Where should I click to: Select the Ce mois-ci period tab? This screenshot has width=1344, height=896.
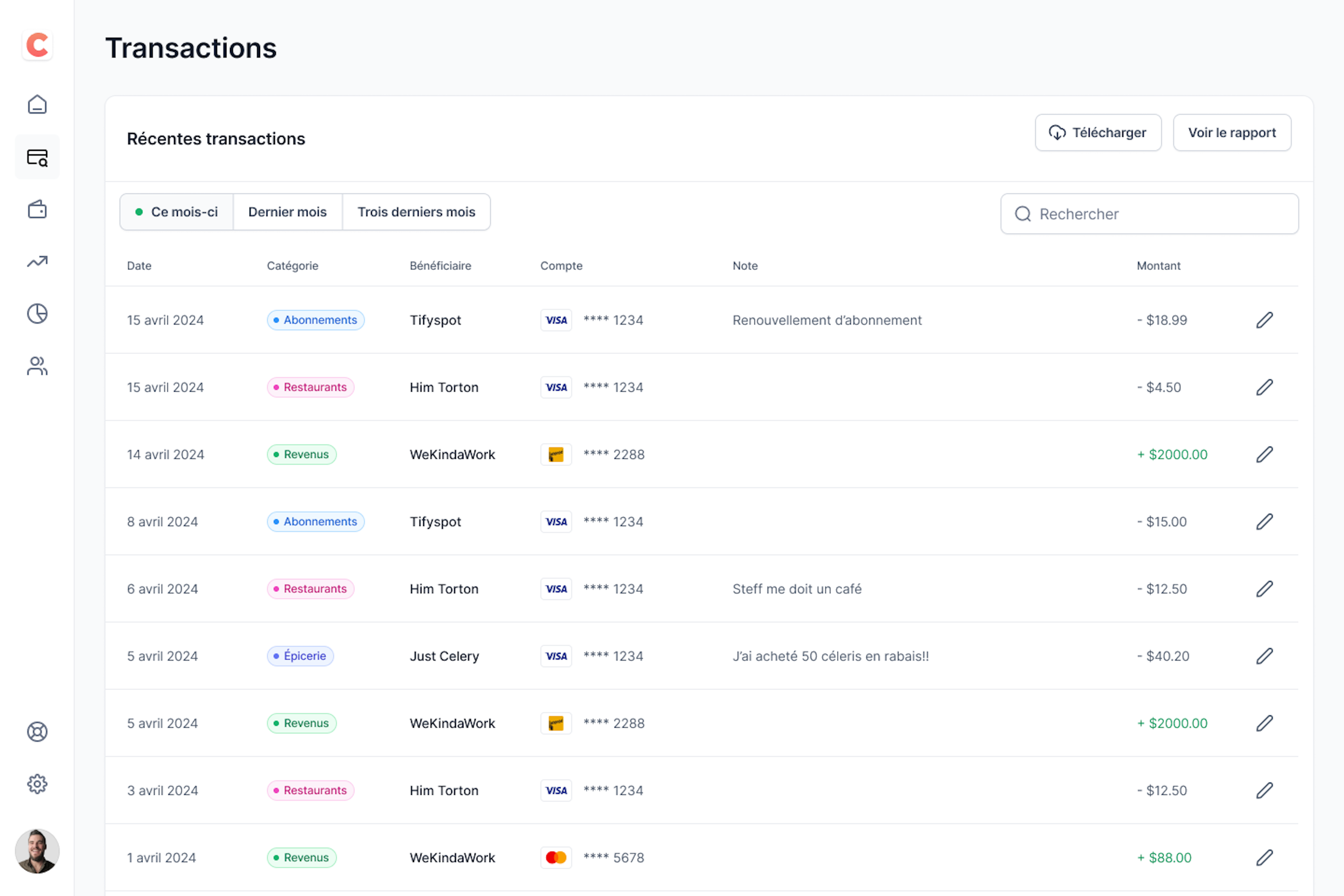[176, 212]
